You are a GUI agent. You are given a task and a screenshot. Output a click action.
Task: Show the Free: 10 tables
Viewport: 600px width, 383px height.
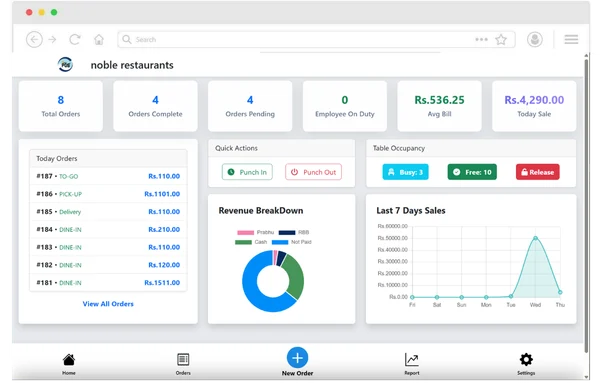[x=472, y=172]
